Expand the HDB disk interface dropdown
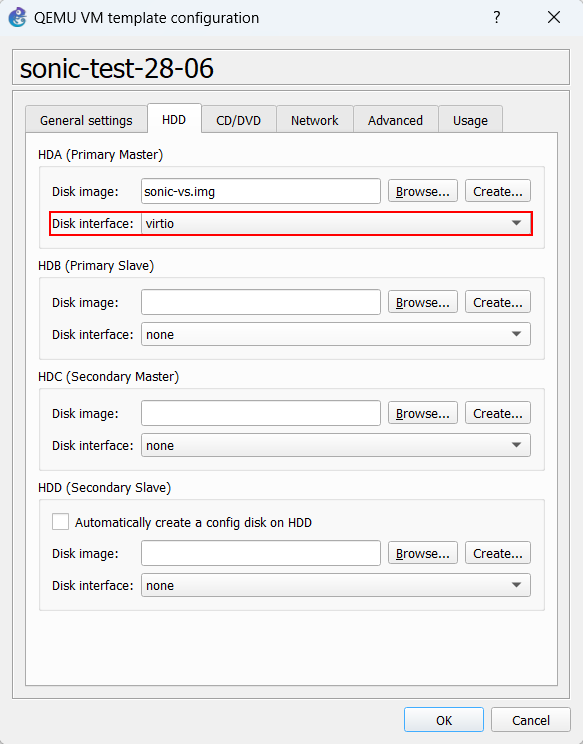 click(336, 335)
